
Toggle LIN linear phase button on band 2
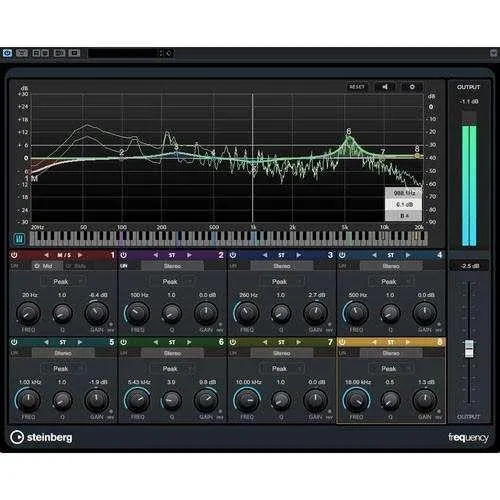tap(124, 266)
